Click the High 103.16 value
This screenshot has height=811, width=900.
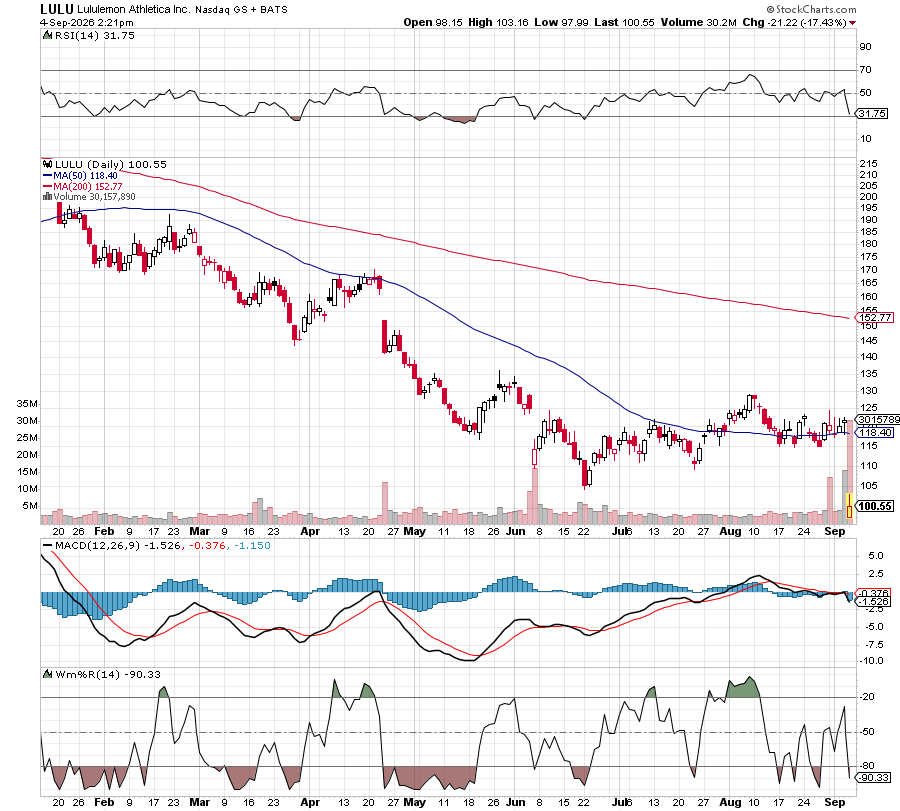click(498, 22)
